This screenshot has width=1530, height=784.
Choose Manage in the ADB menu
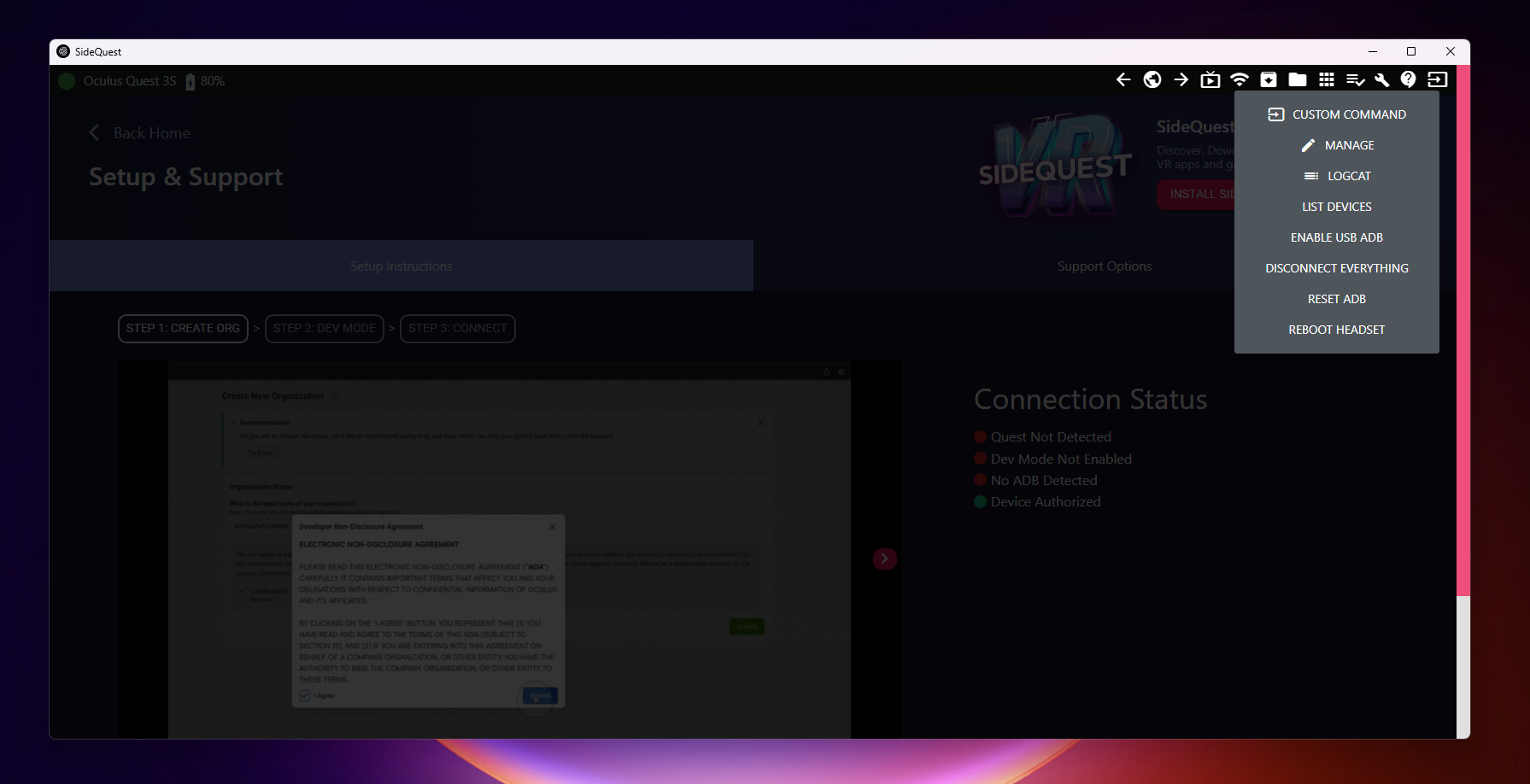[x=1337, y=145]
